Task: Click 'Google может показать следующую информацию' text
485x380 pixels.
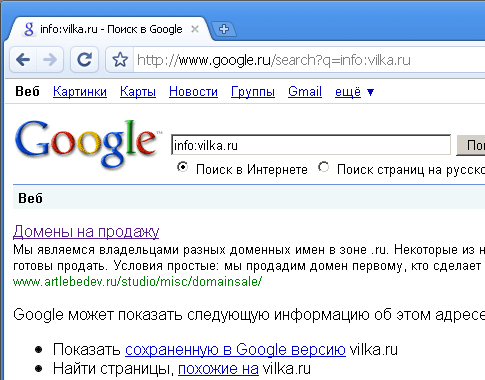Action: [x=249, y=315]
